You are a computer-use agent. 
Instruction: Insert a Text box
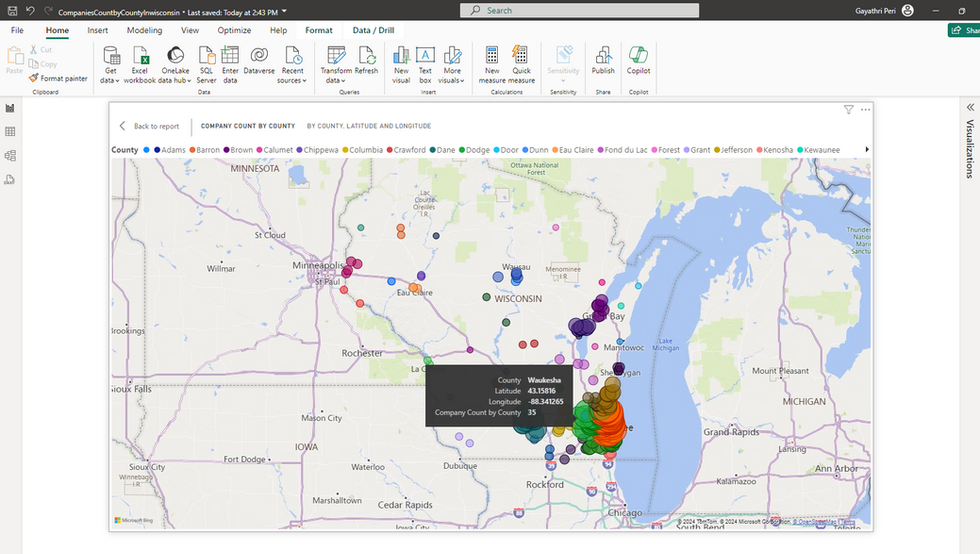pyautogui.click(x=425, y=64)
